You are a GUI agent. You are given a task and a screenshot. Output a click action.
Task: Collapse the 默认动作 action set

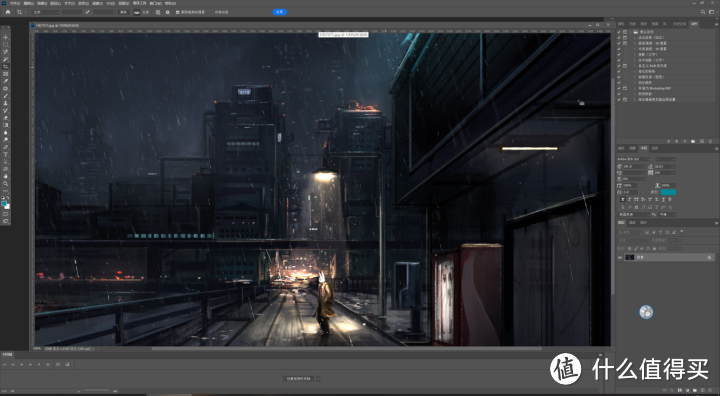coord(630,32)
